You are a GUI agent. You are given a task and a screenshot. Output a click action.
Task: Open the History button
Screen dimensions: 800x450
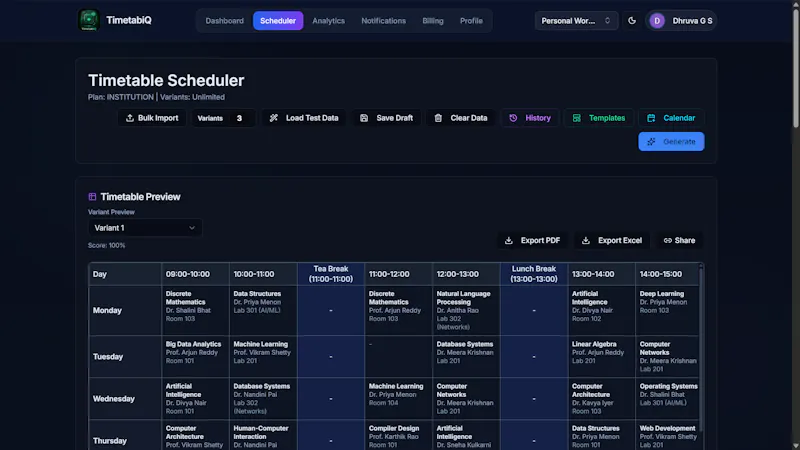point(530,118)
